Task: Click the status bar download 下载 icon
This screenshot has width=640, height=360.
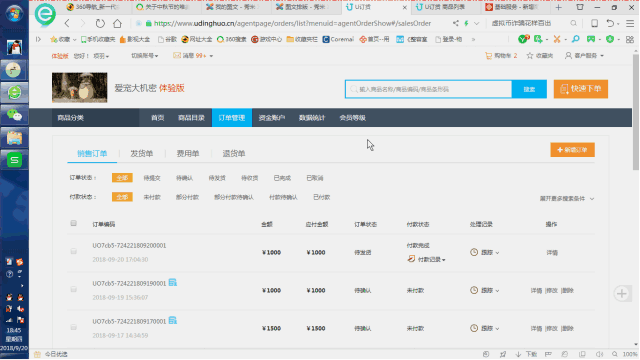Action: [x=526, y=354]
